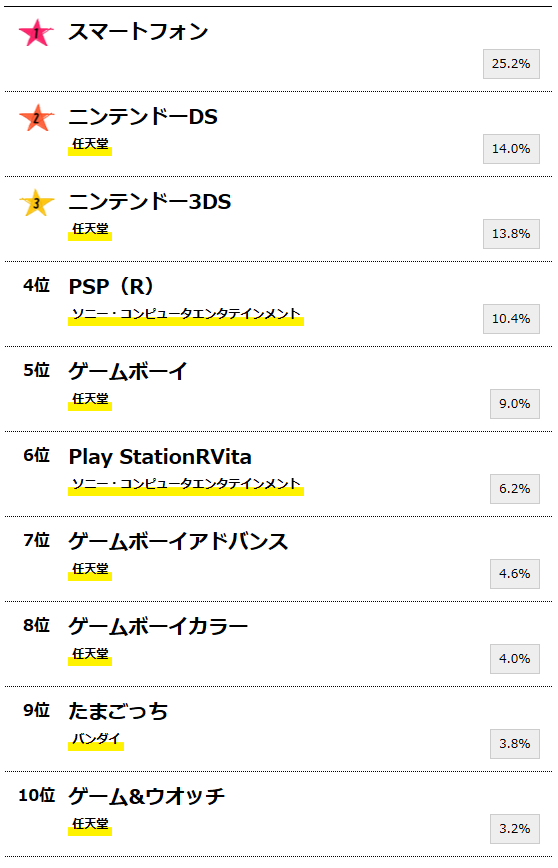Image resolution: width=558 pixels, height=868 pixels.
Task: Click the pink first-place star icon
Action: tap(37, 33)
